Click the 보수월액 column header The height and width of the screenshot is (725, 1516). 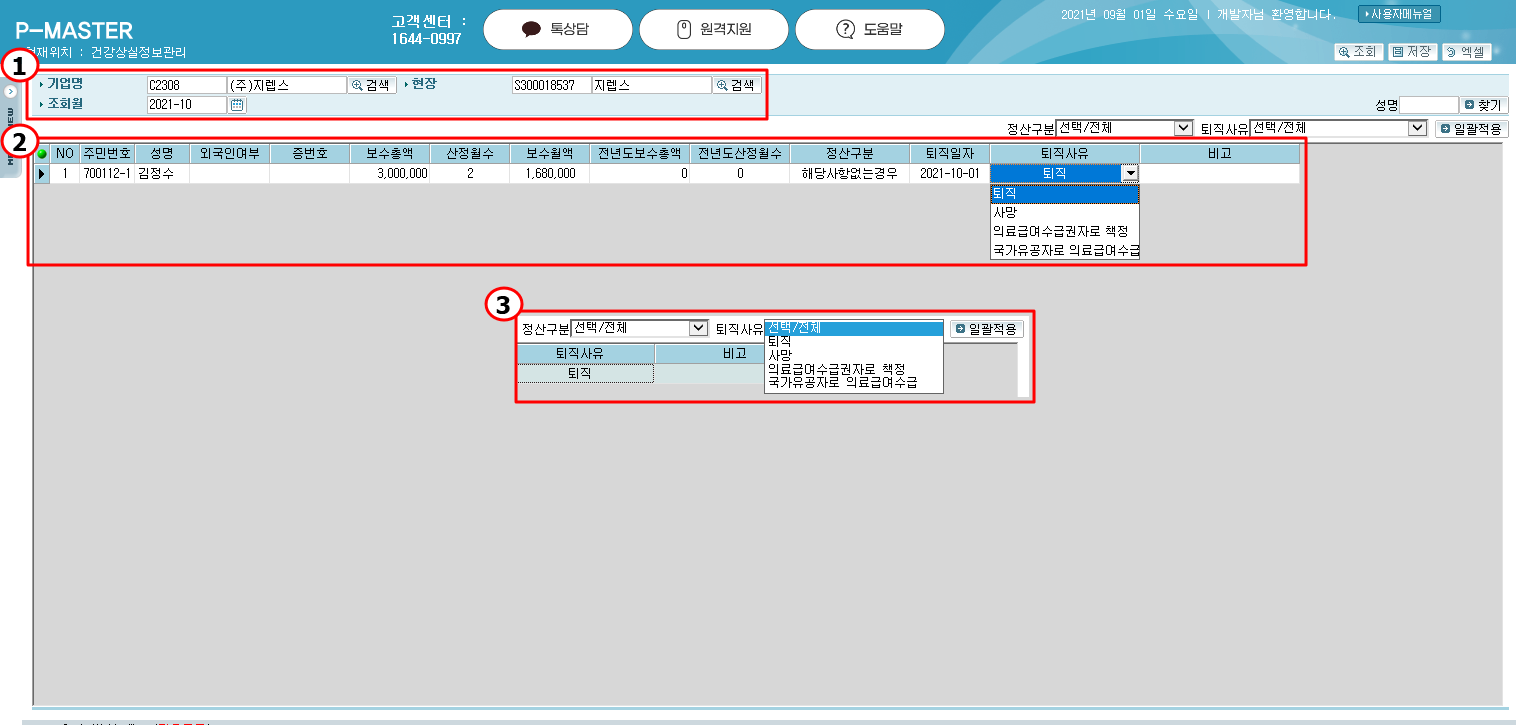550,154
